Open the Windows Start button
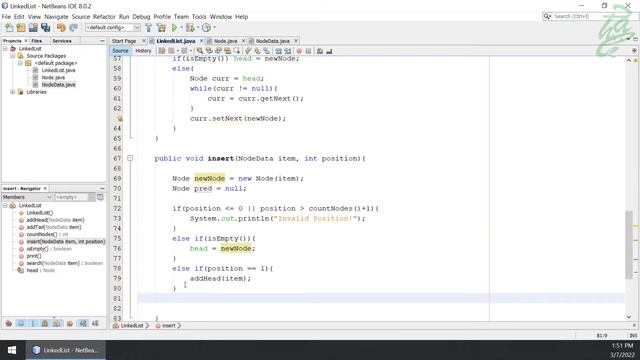 (x=12, y=350)
